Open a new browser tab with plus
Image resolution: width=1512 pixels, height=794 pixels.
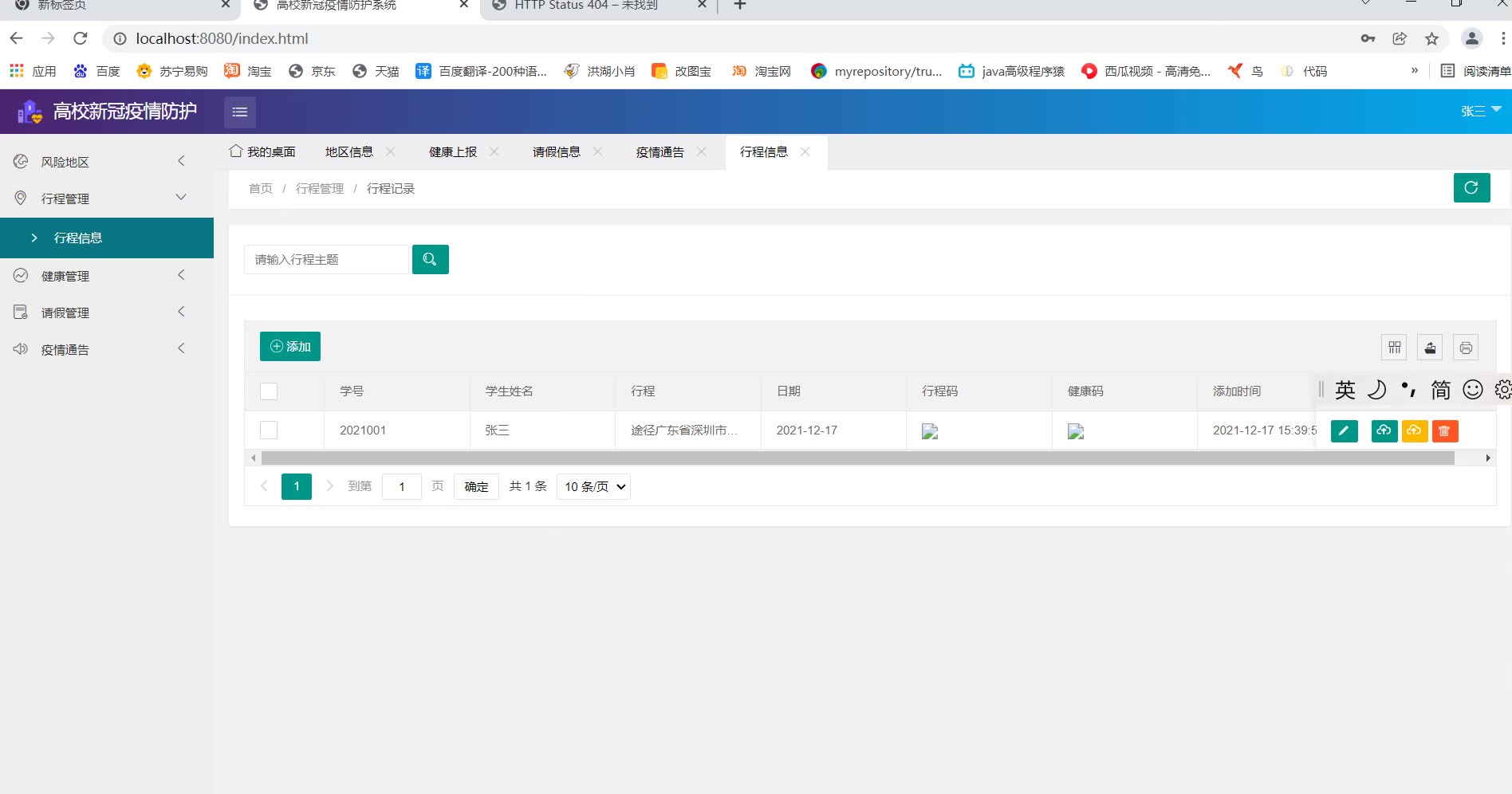(740, 5)
